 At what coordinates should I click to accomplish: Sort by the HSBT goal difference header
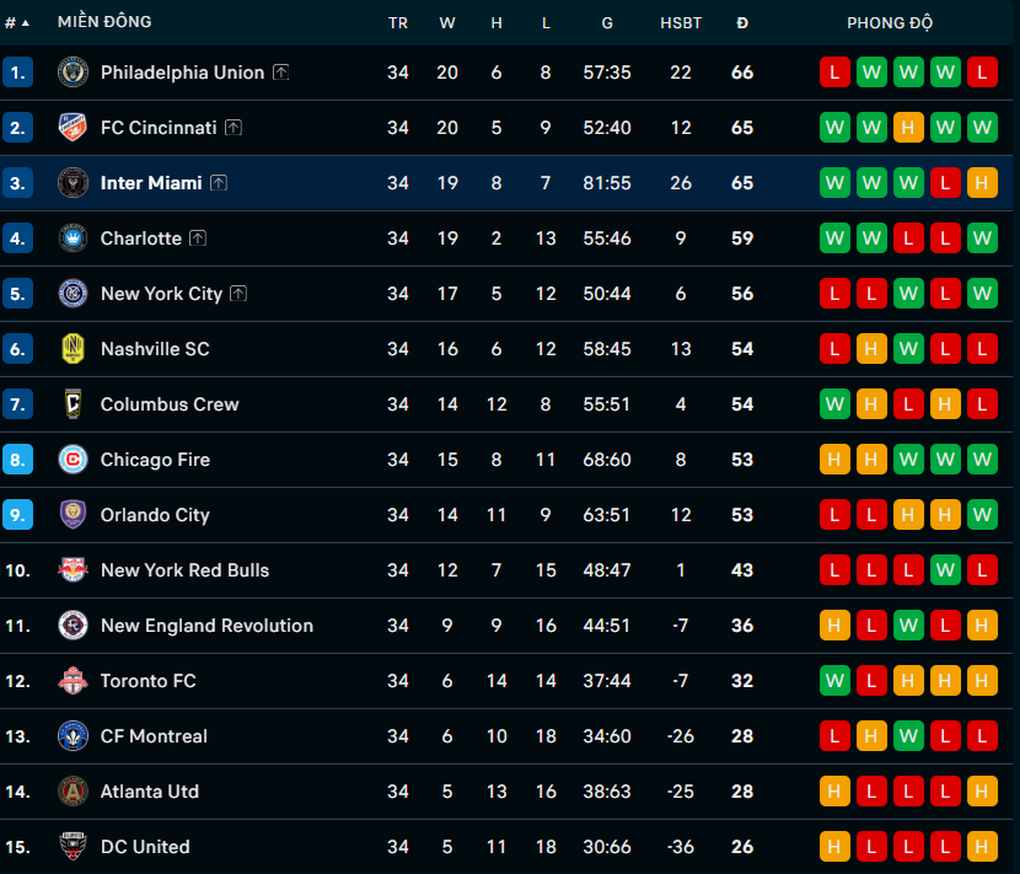pos(681,22)
